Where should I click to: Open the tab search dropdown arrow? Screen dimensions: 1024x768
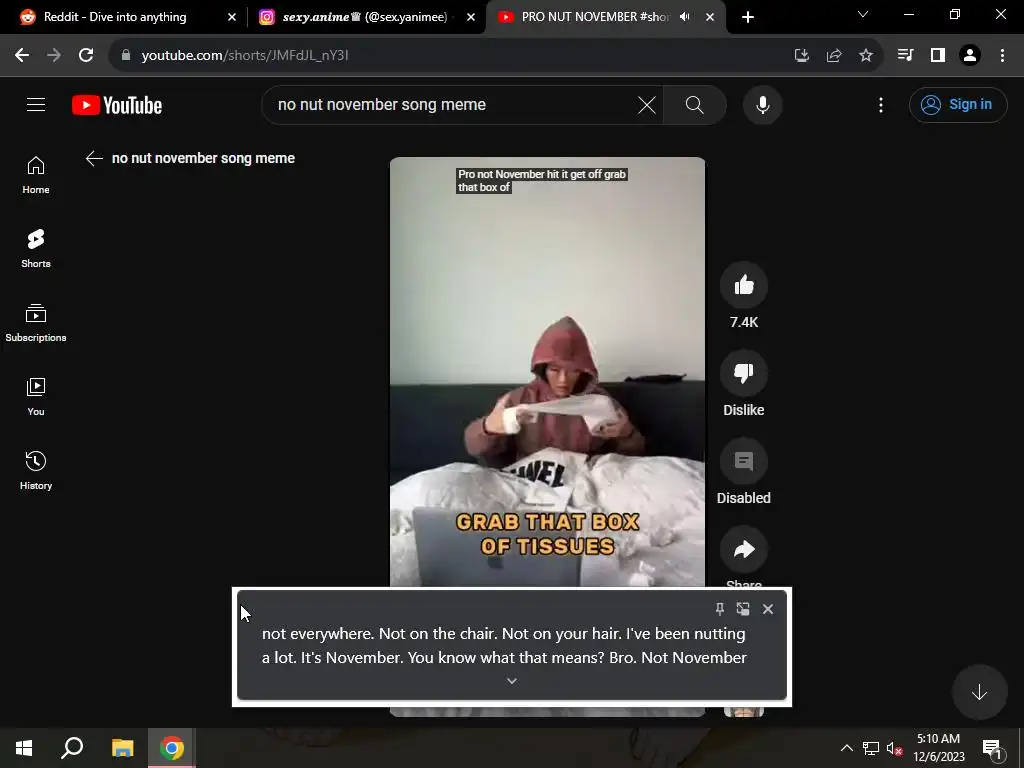(x=863, y=14)
